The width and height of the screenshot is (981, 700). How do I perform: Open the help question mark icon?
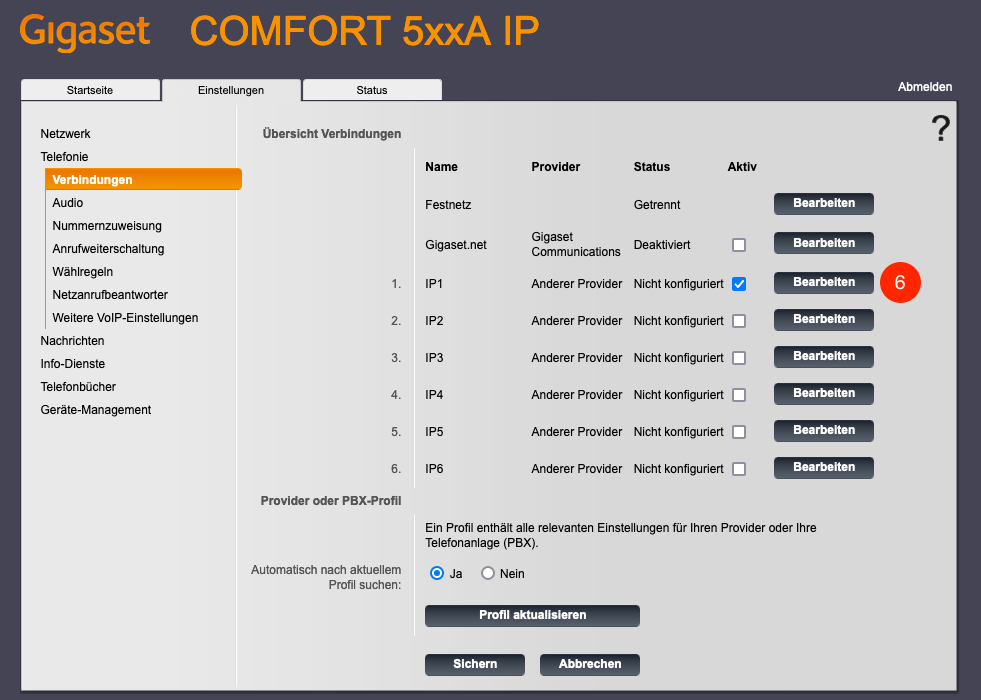[x=940, y=128]
